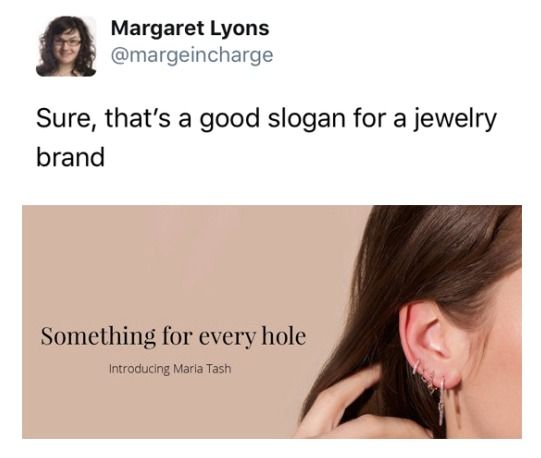Click the small hoop earrings cluster

[x=424, y=376]
